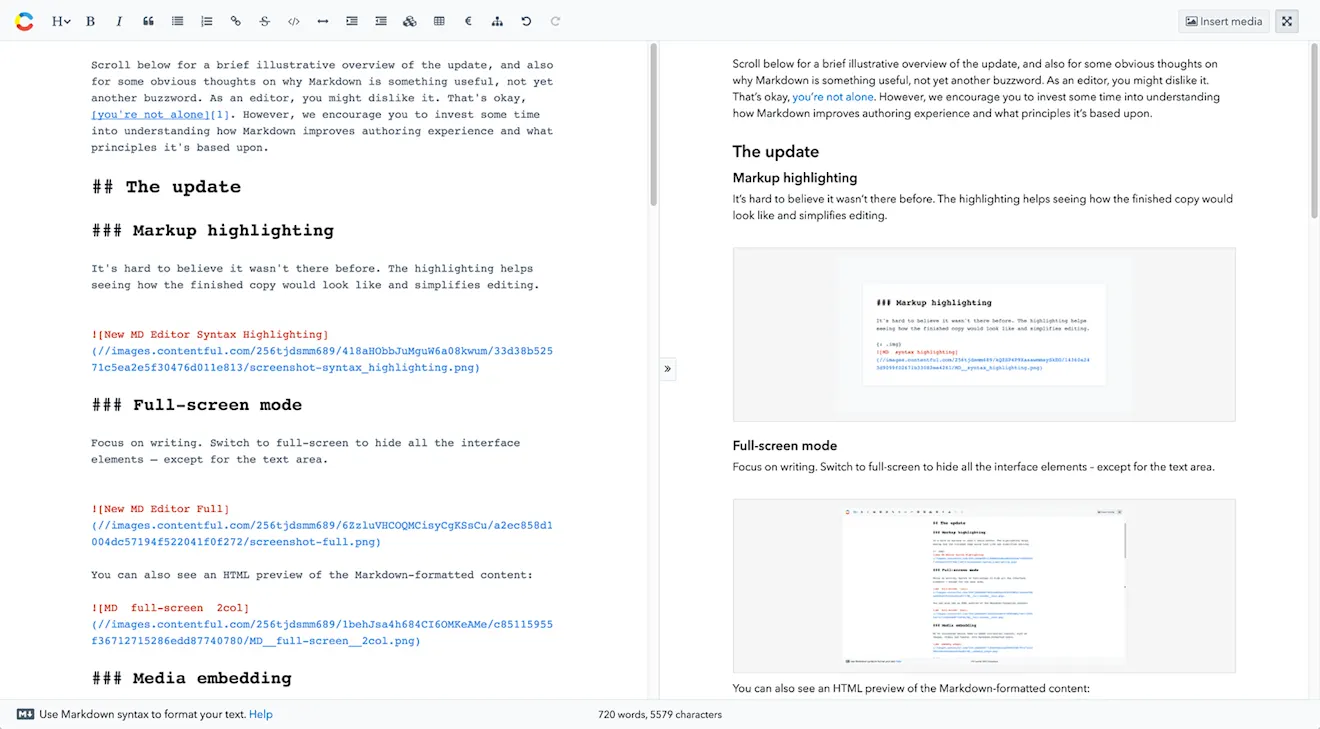The width and height of the screenshot is (1320, 729).
Task: Click the Contentful logo icon
Action: click(24, 21)
